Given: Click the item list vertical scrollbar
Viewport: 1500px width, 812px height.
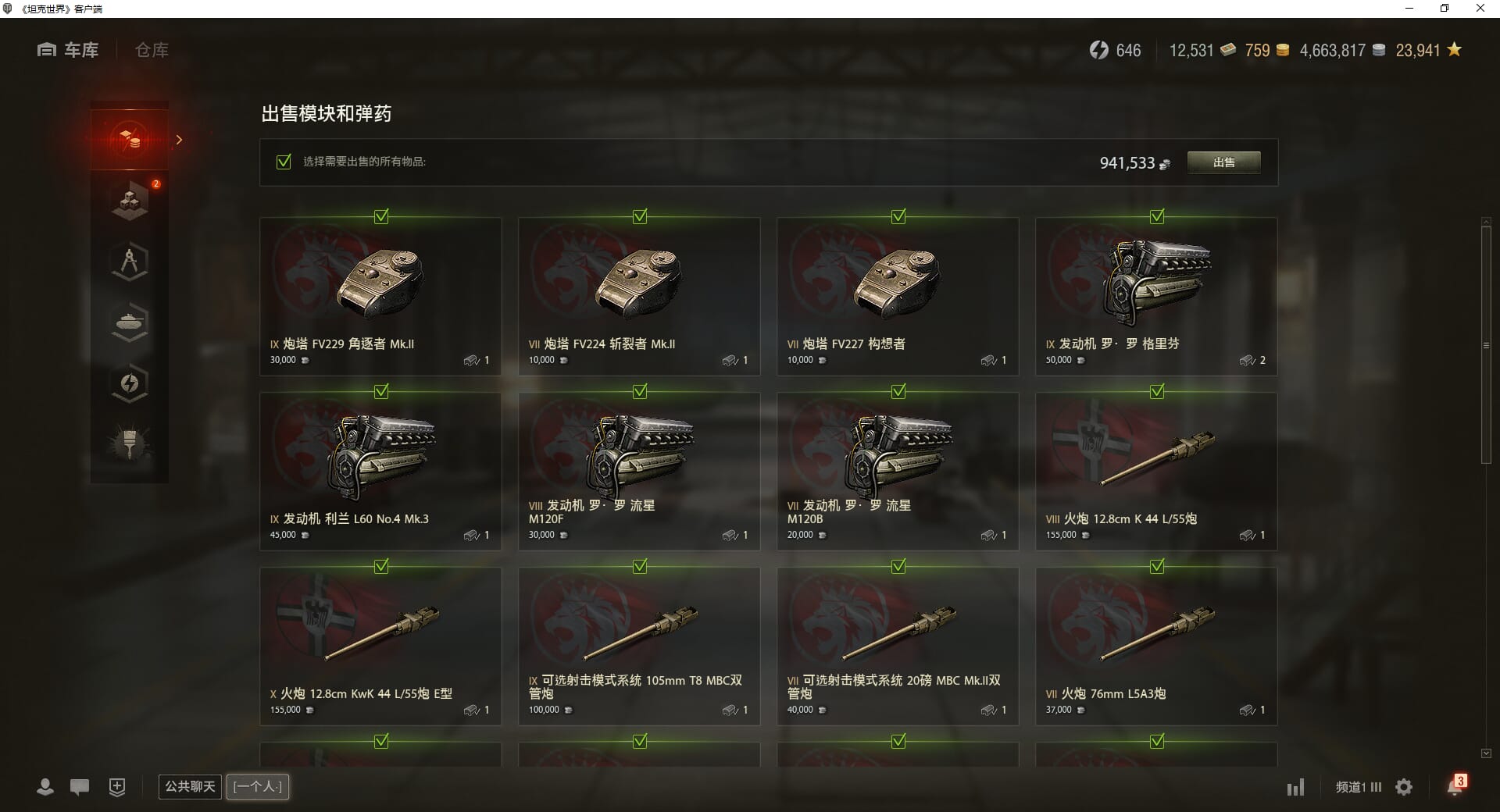Looking at the screenshot, I should [x=1486, y=344].
